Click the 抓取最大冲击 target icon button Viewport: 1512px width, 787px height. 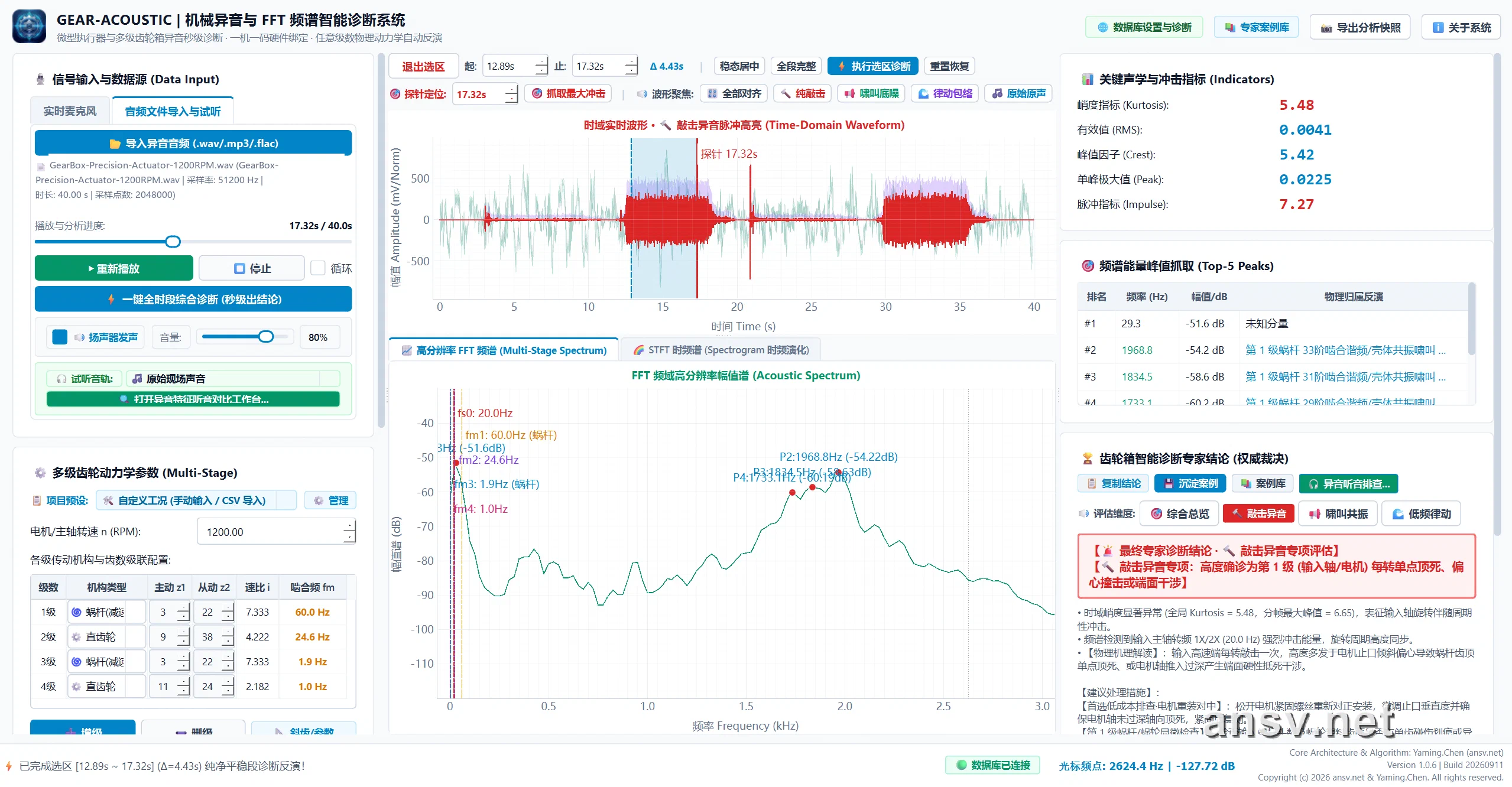568,94
